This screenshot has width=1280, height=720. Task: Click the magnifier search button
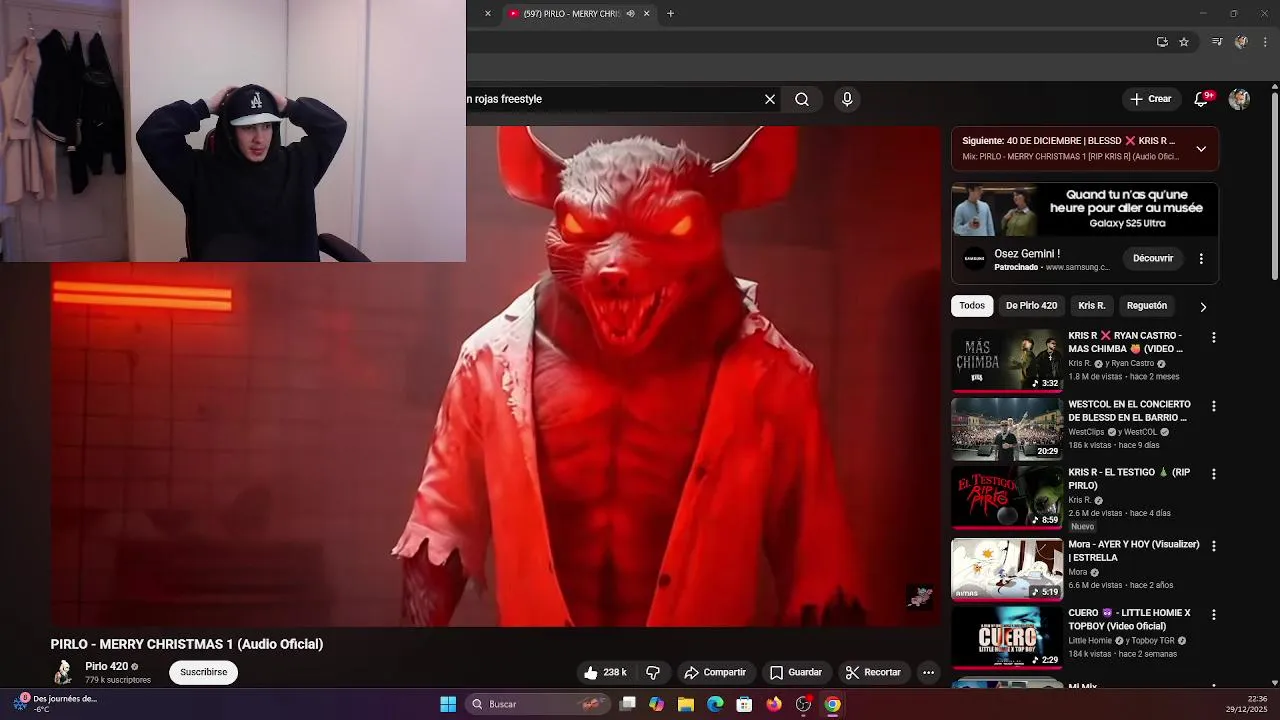[802, 99]
